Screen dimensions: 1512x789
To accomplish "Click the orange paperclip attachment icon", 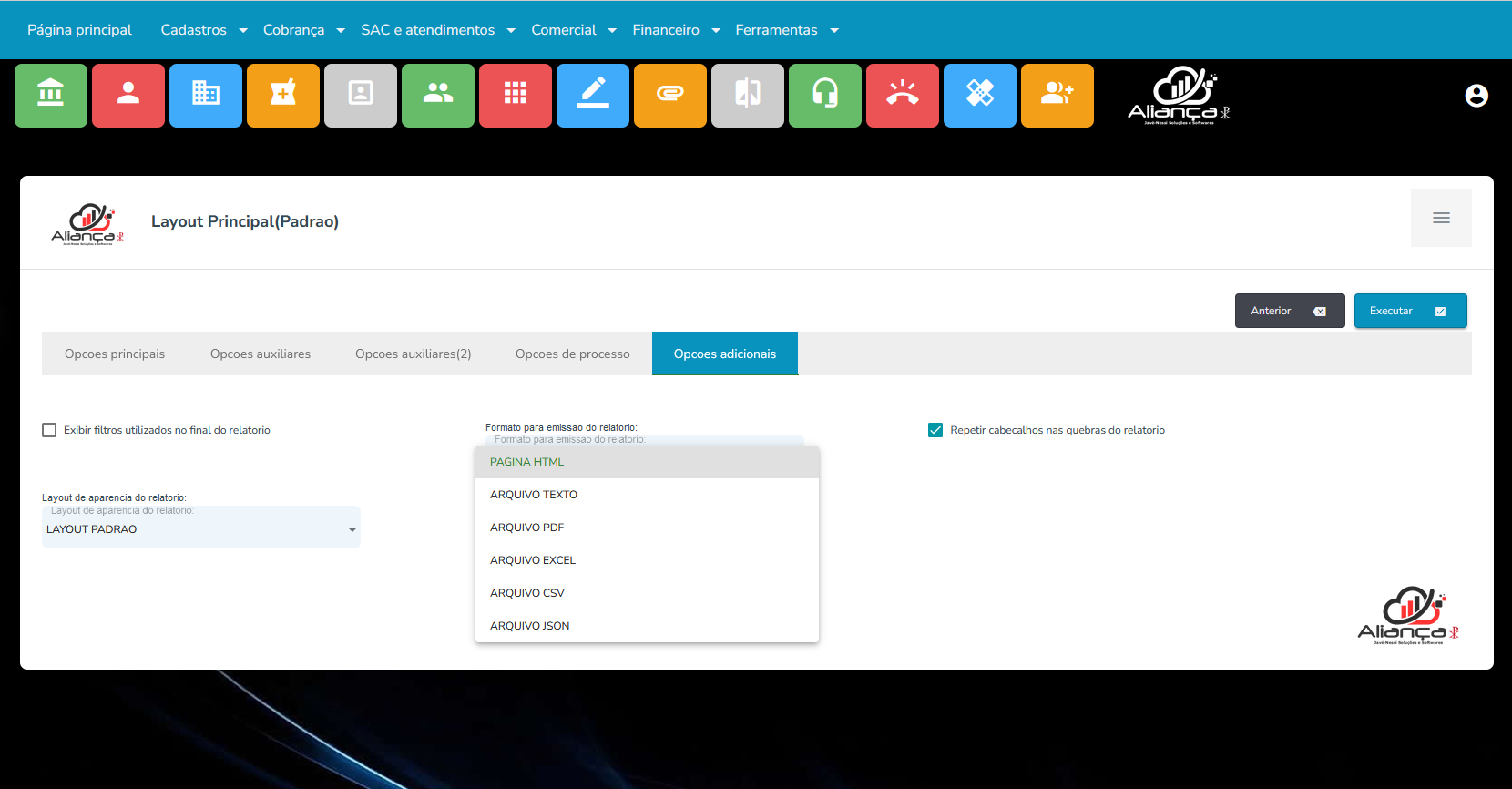I will click(x=670, y=95).
